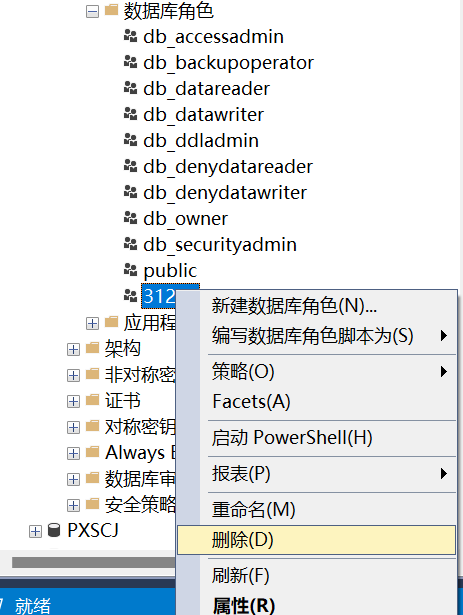Click the 应用程序角色 folder icon
The height and width of the screenshot is (615, 463).
pyautogui.click(x=111, y=322)
